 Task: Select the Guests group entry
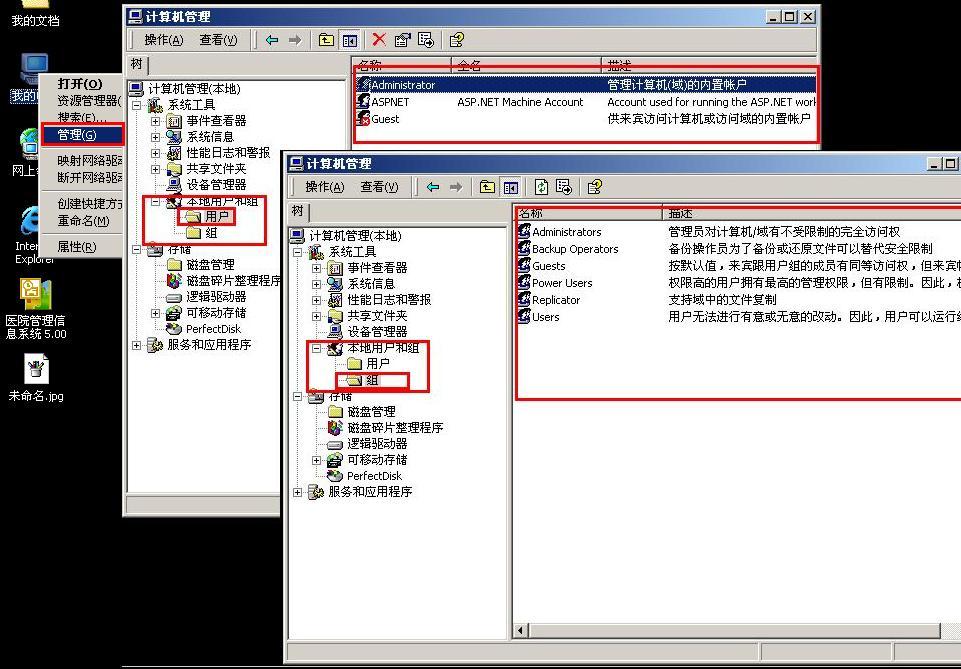(542, 266)
